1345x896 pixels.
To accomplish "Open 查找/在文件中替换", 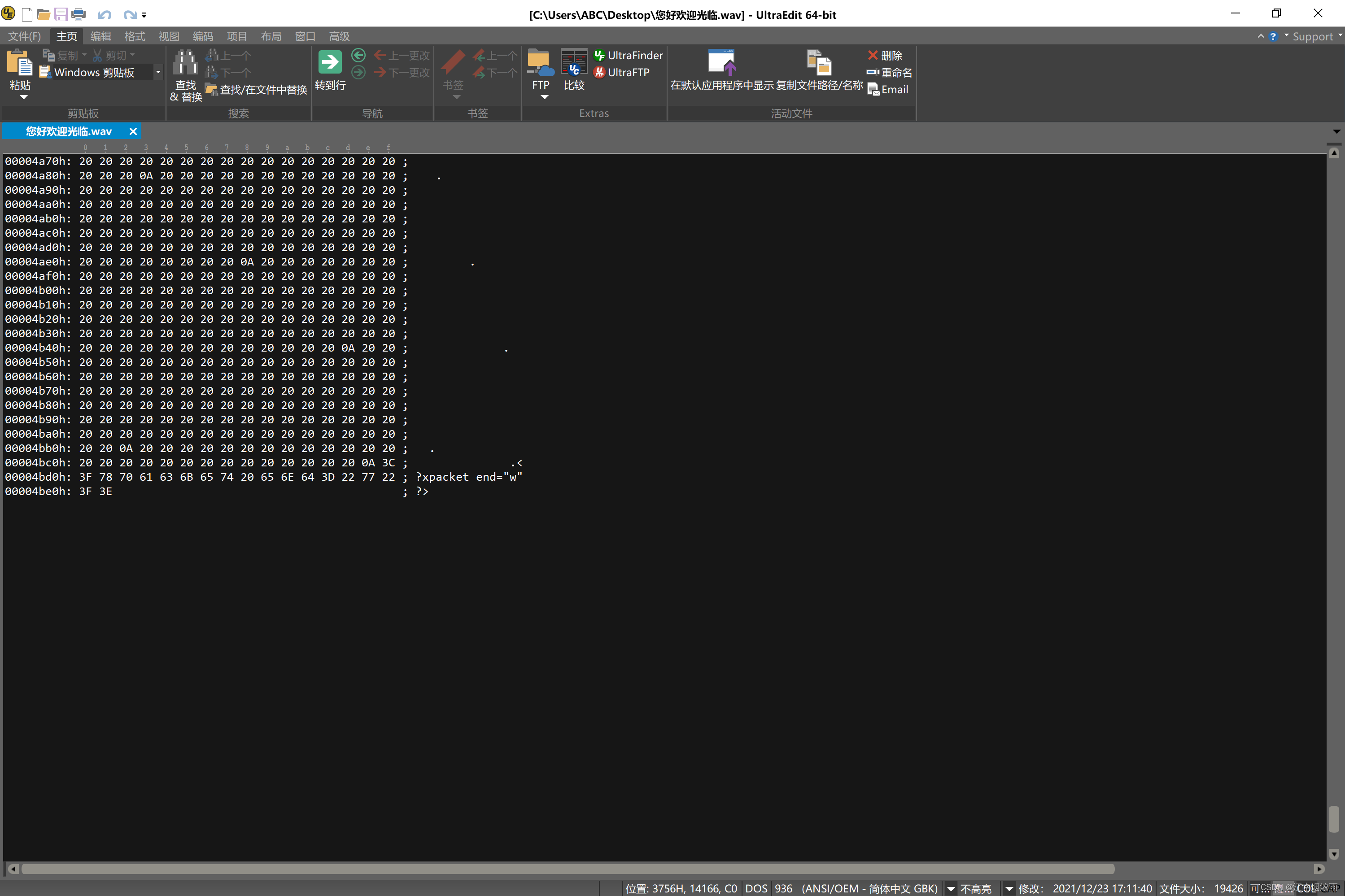I will tap(257, 90).
